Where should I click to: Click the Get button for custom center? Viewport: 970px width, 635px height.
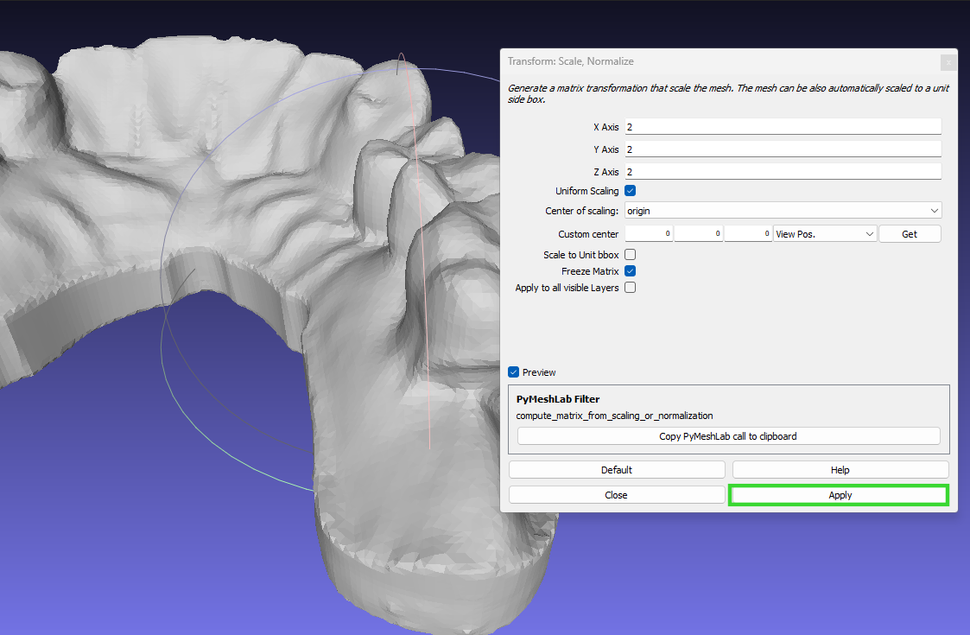tap(909, 232)
